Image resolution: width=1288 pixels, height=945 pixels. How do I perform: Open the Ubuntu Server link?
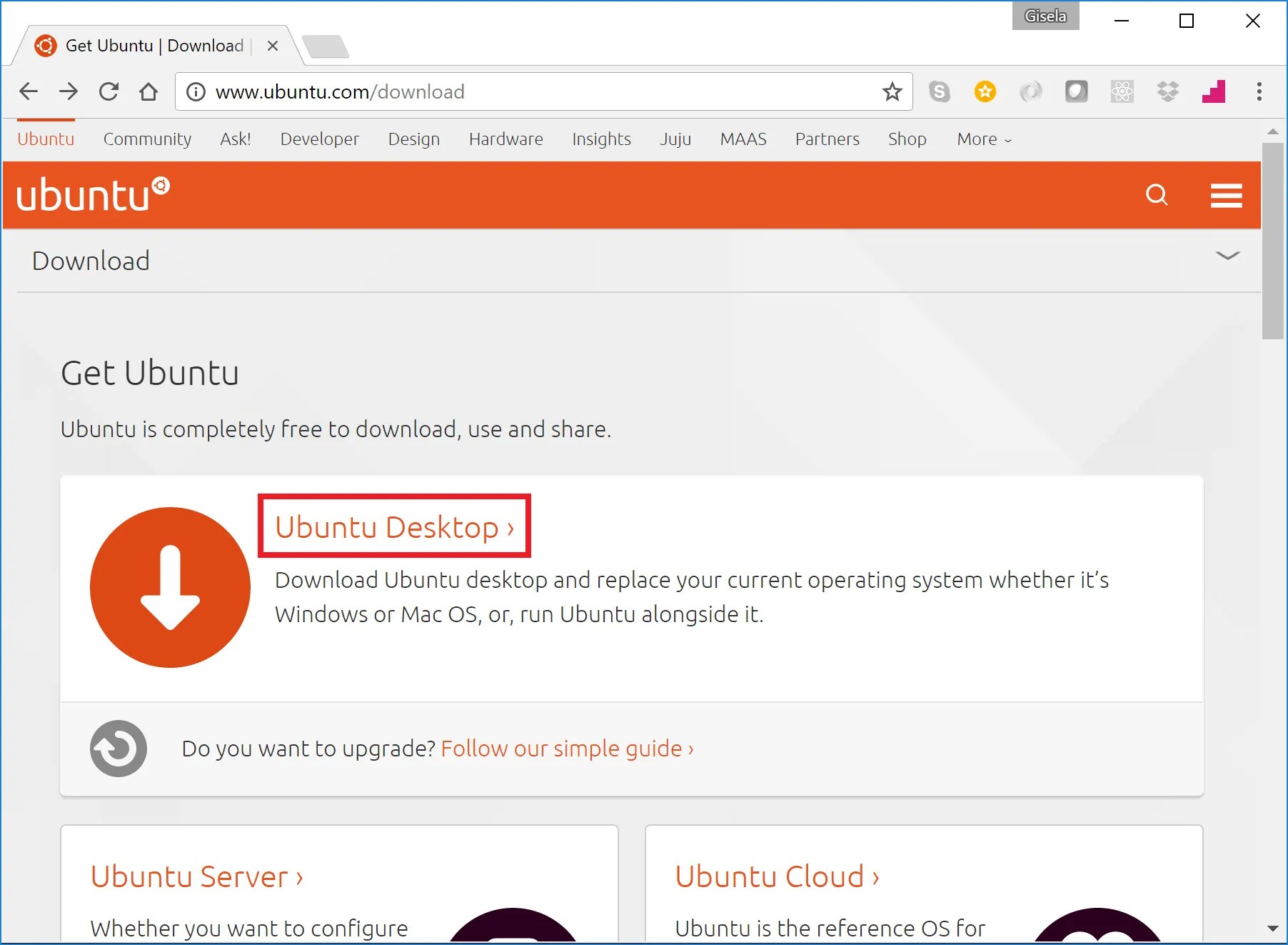coord(197,877)
